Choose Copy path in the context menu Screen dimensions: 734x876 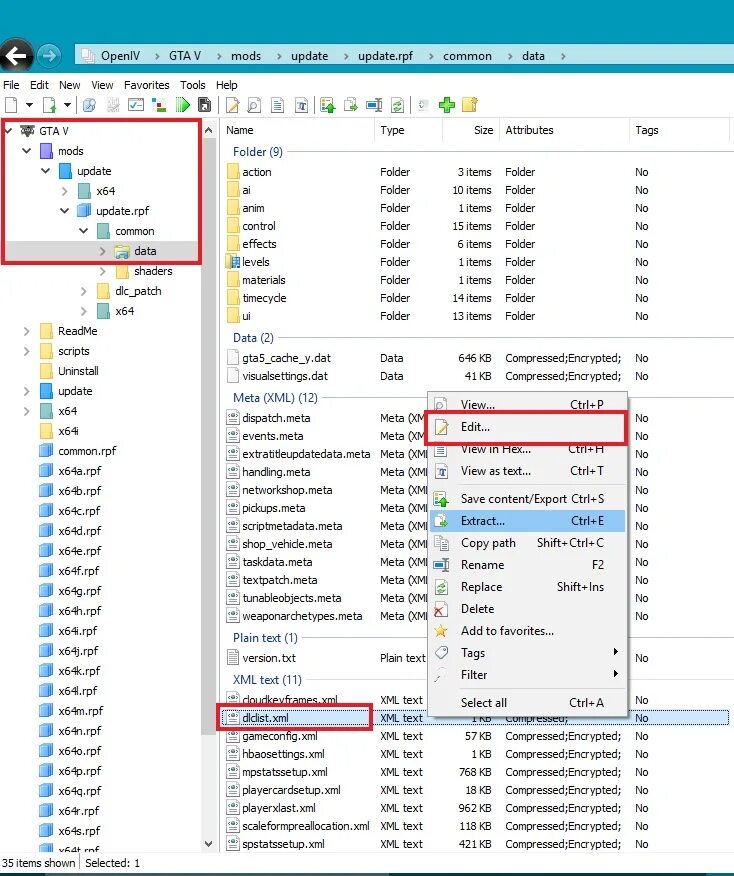coord(528,543)
